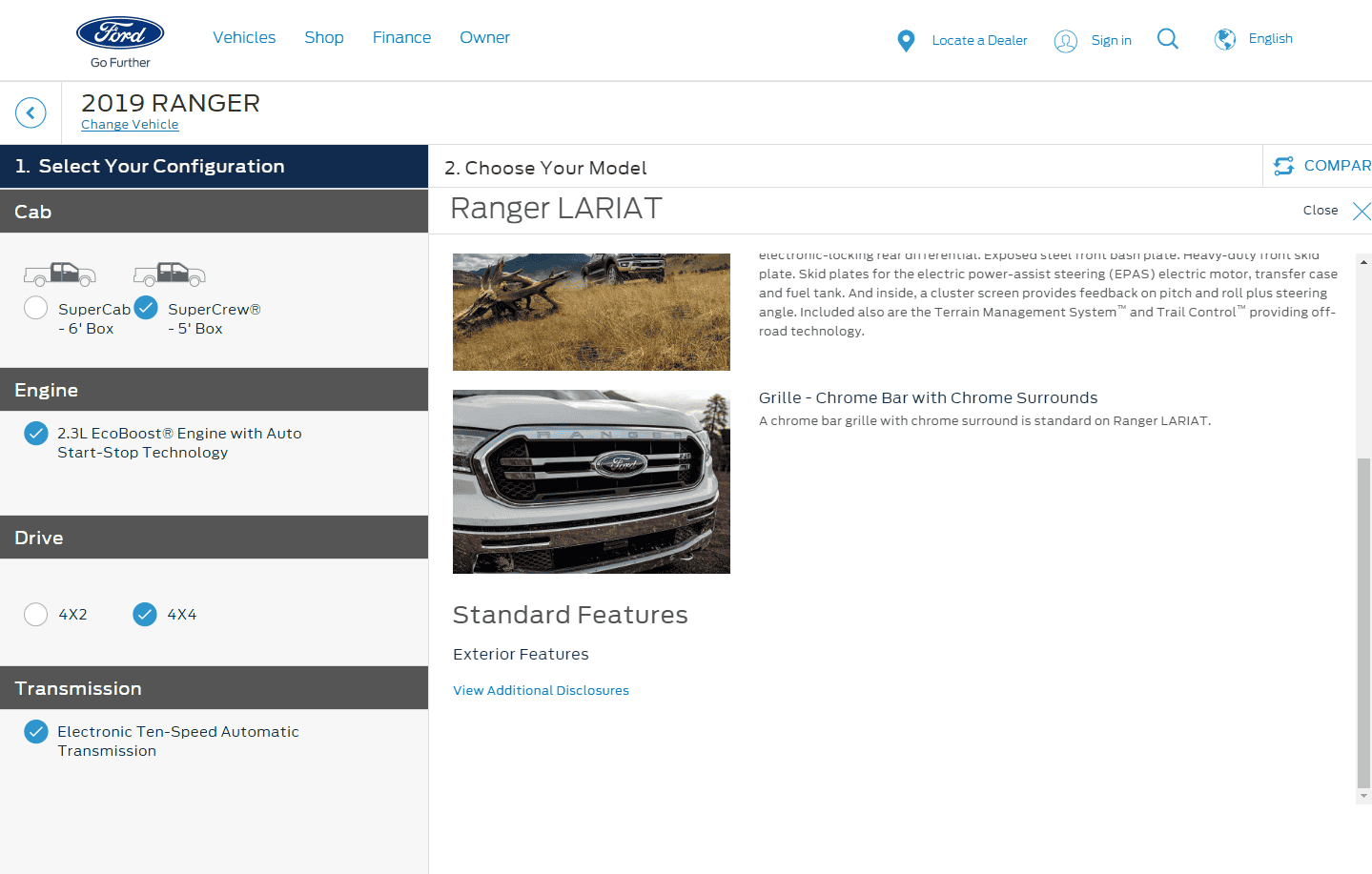Viewport: 1372px width, 874px height.
Task: Change language via English link
Action: point(1271,38)
